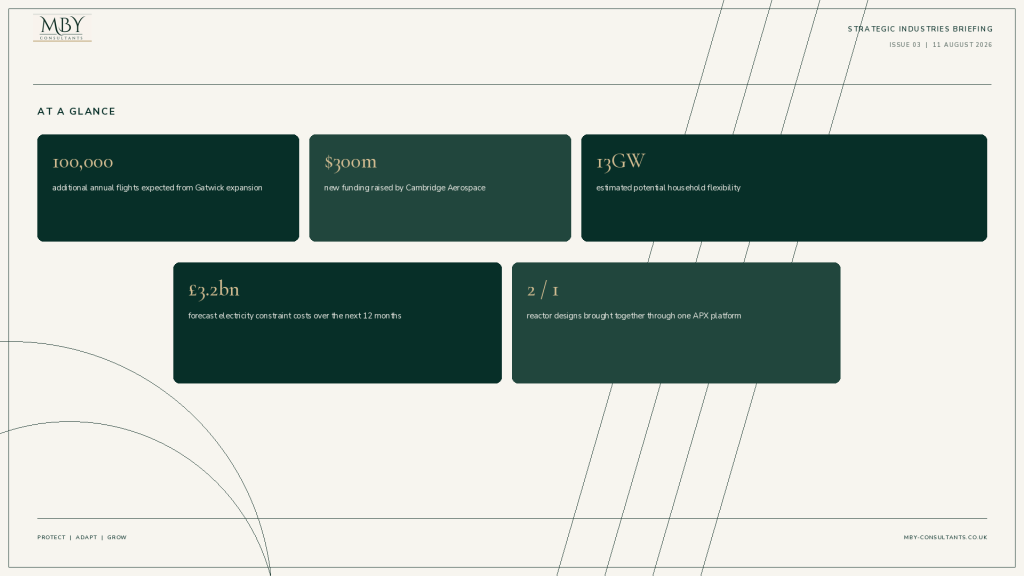The height and width of the screenshot is (576, 1024).
Task: Select the 'Strategic Industries Briefing' header text
Action: click(920, 29)
